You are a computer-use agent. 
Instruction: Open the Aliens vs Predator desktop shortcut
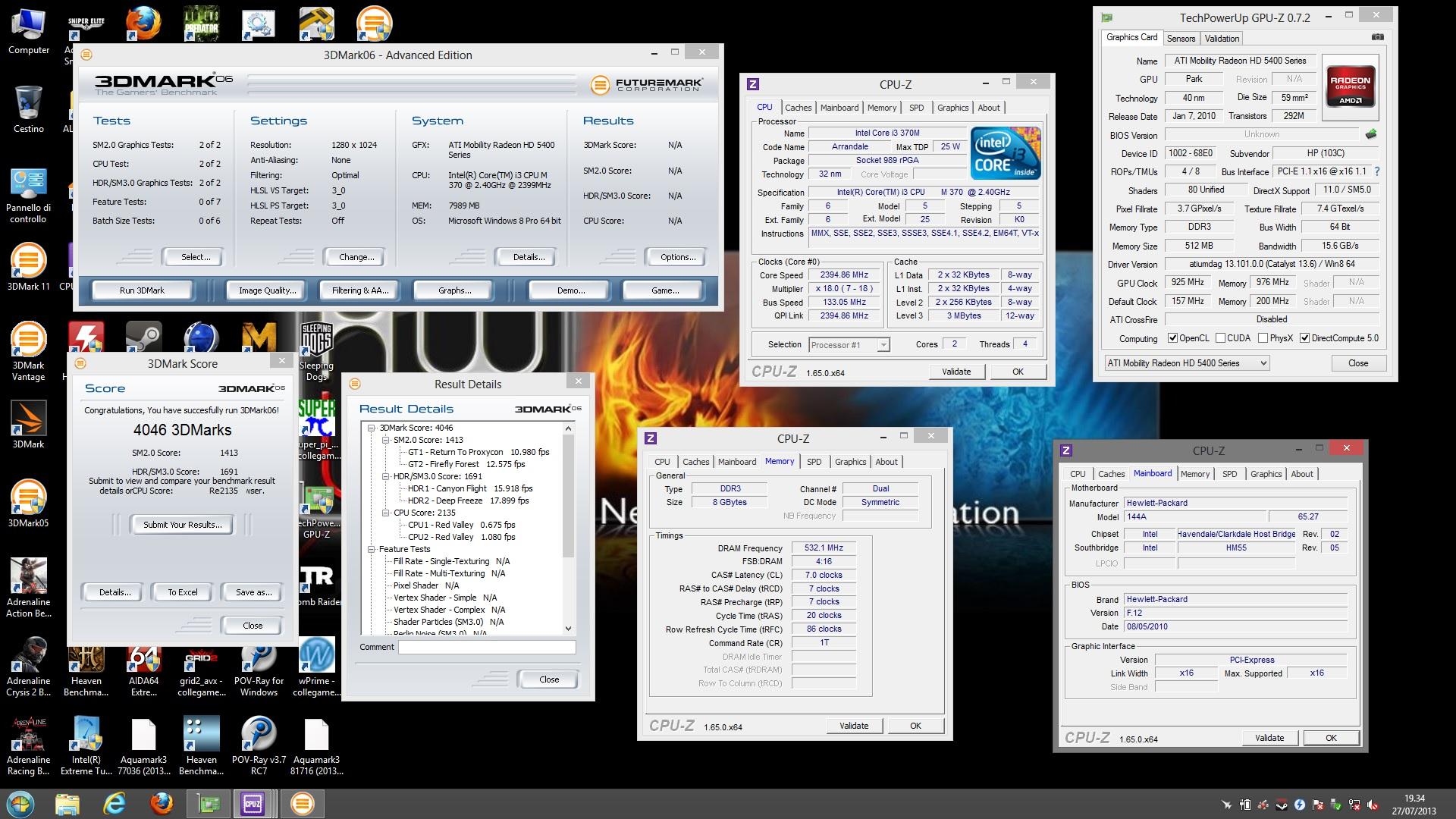coord(201,24)
